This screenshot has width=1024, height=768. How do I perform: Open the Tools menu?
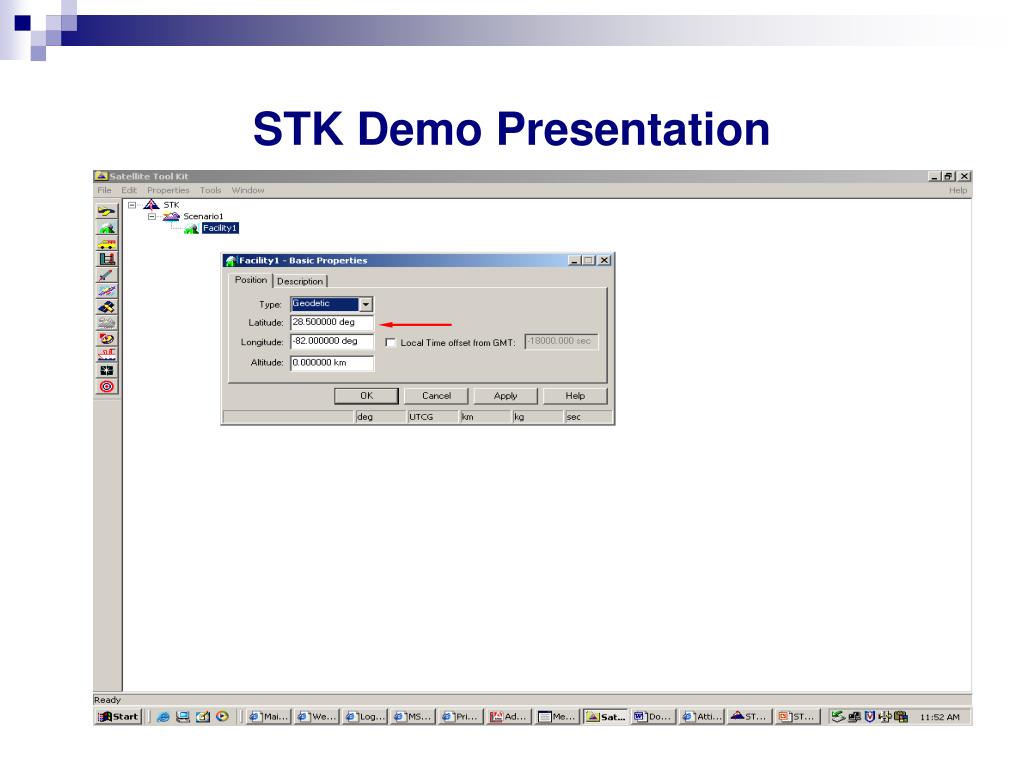(210, 191)
